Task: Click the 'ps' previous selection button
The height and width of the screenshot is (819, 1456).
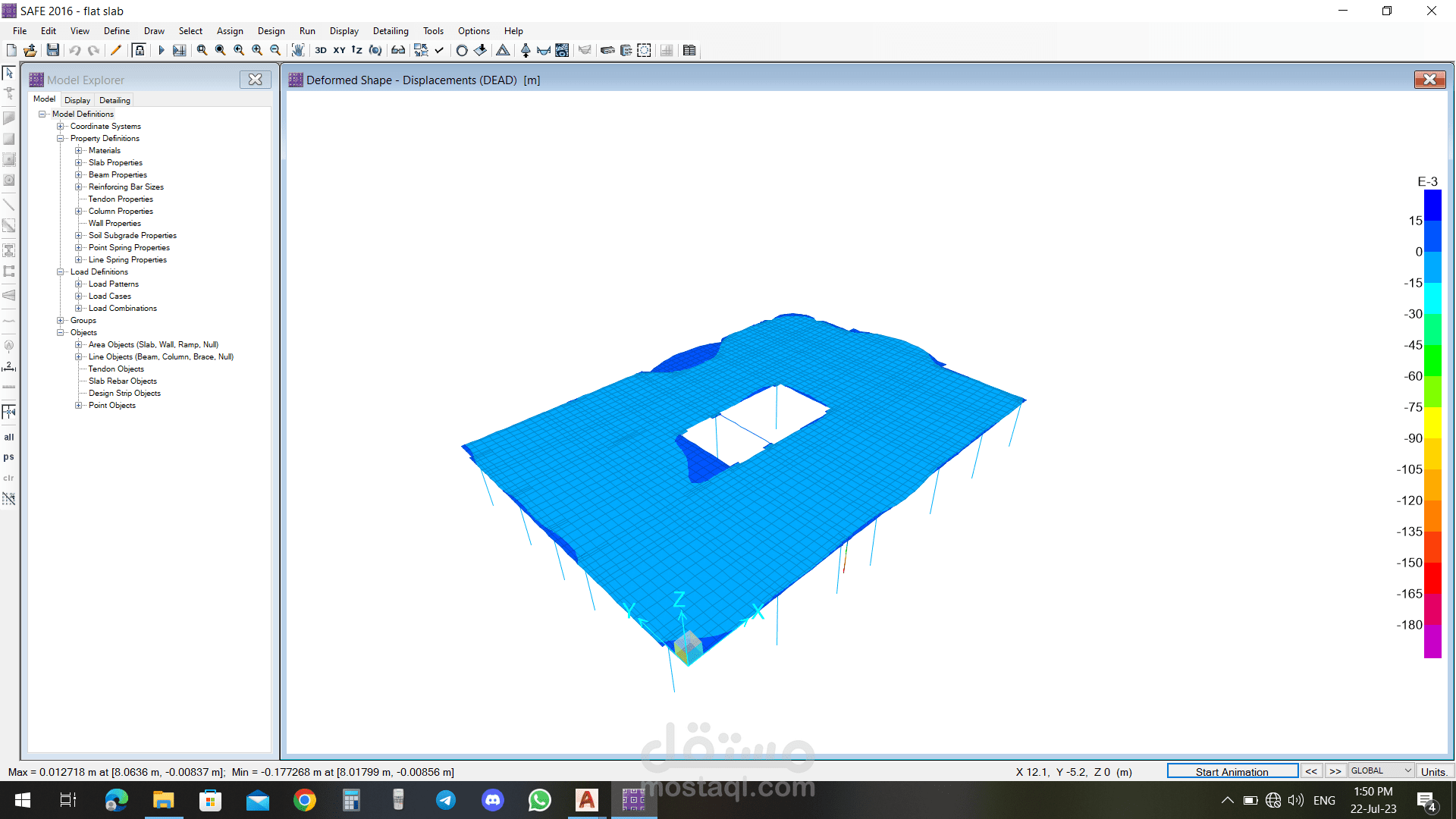Action: point(9,457)
